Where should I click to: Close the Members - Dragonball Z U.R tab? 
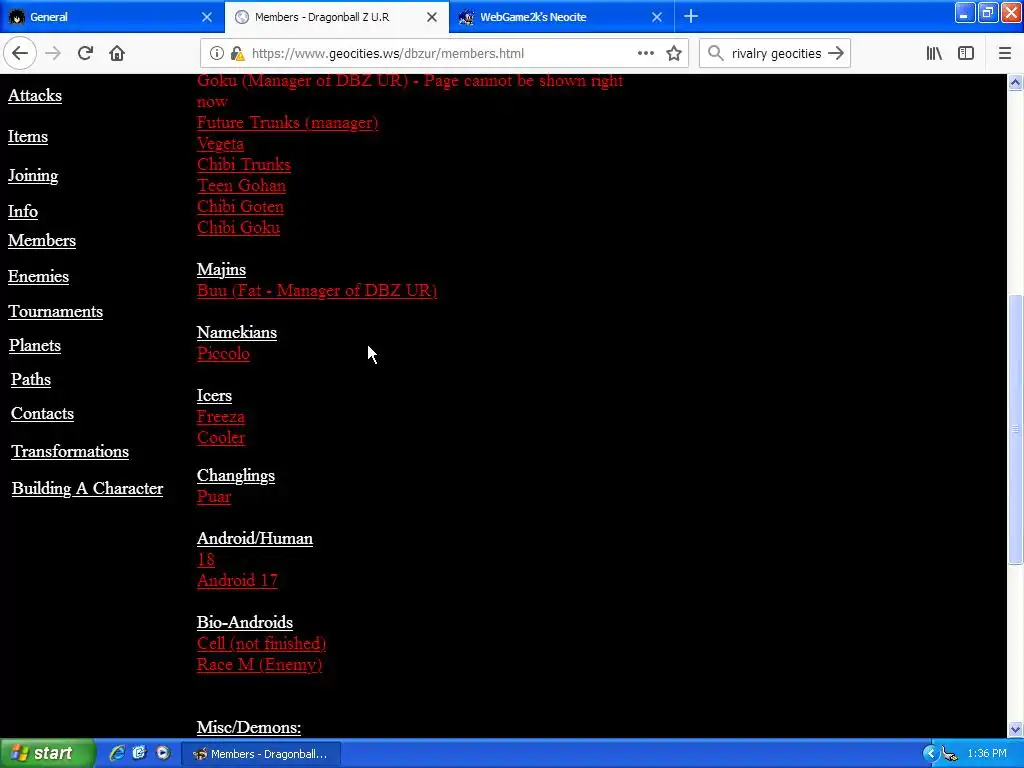coord(432,17)
